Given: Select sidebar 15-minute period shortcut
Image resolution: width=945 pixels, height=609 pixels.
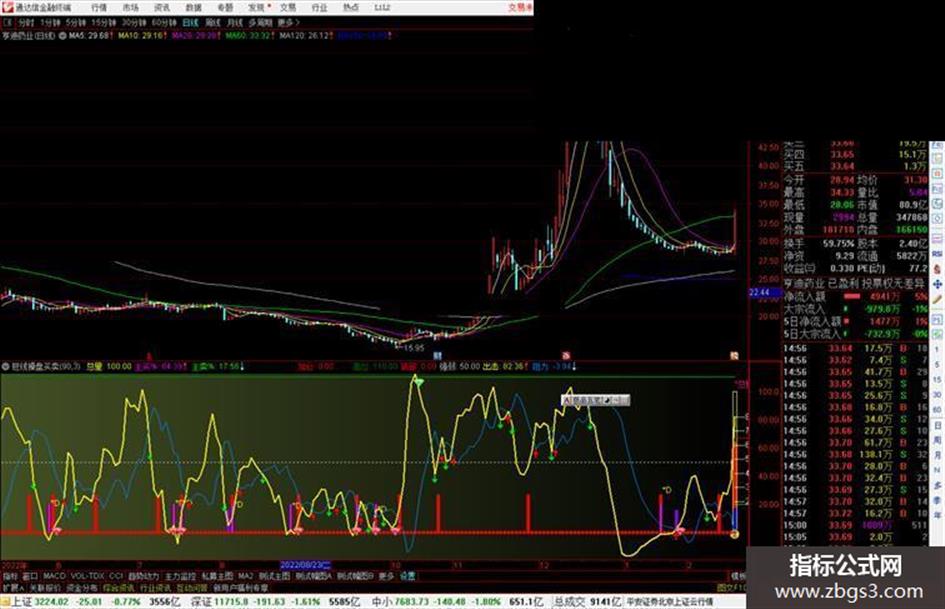Looking at the screenshot, I should click(937, 380).
